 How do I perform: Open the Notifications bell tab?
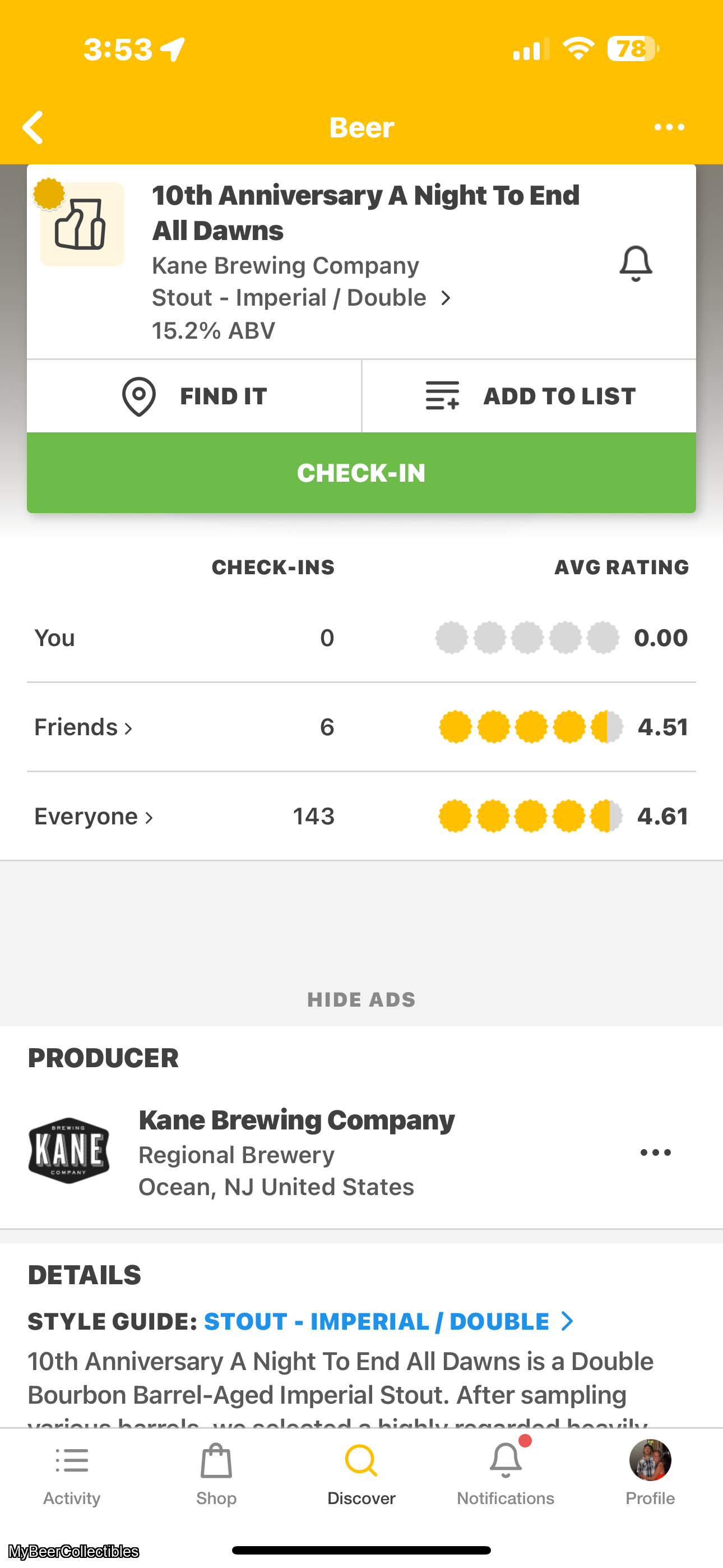pos(505,1473)
